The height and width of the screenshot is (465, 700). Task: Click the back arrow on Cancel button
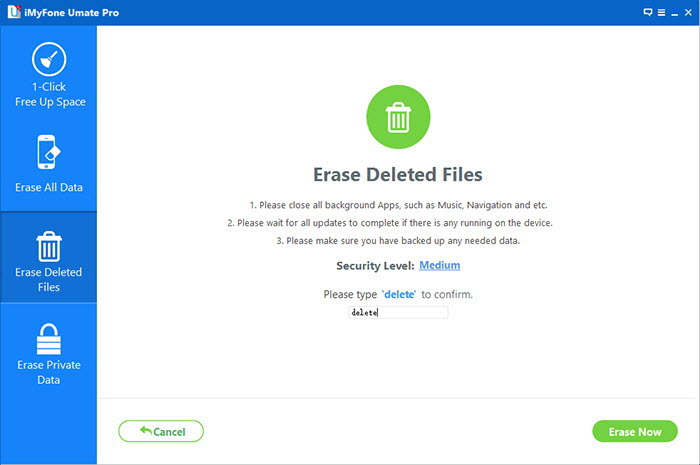146,431
